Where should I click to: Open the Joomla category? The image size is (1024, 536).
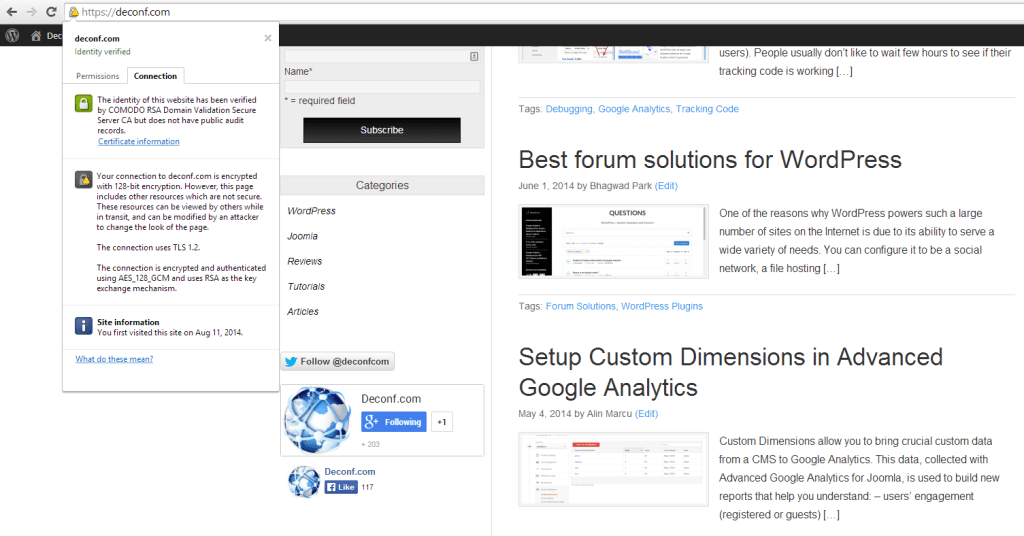302,236
